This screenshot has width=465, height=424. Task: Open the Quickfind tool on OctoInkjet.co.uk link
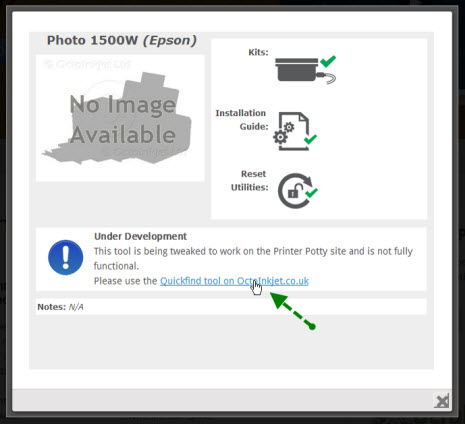[234, 281]
